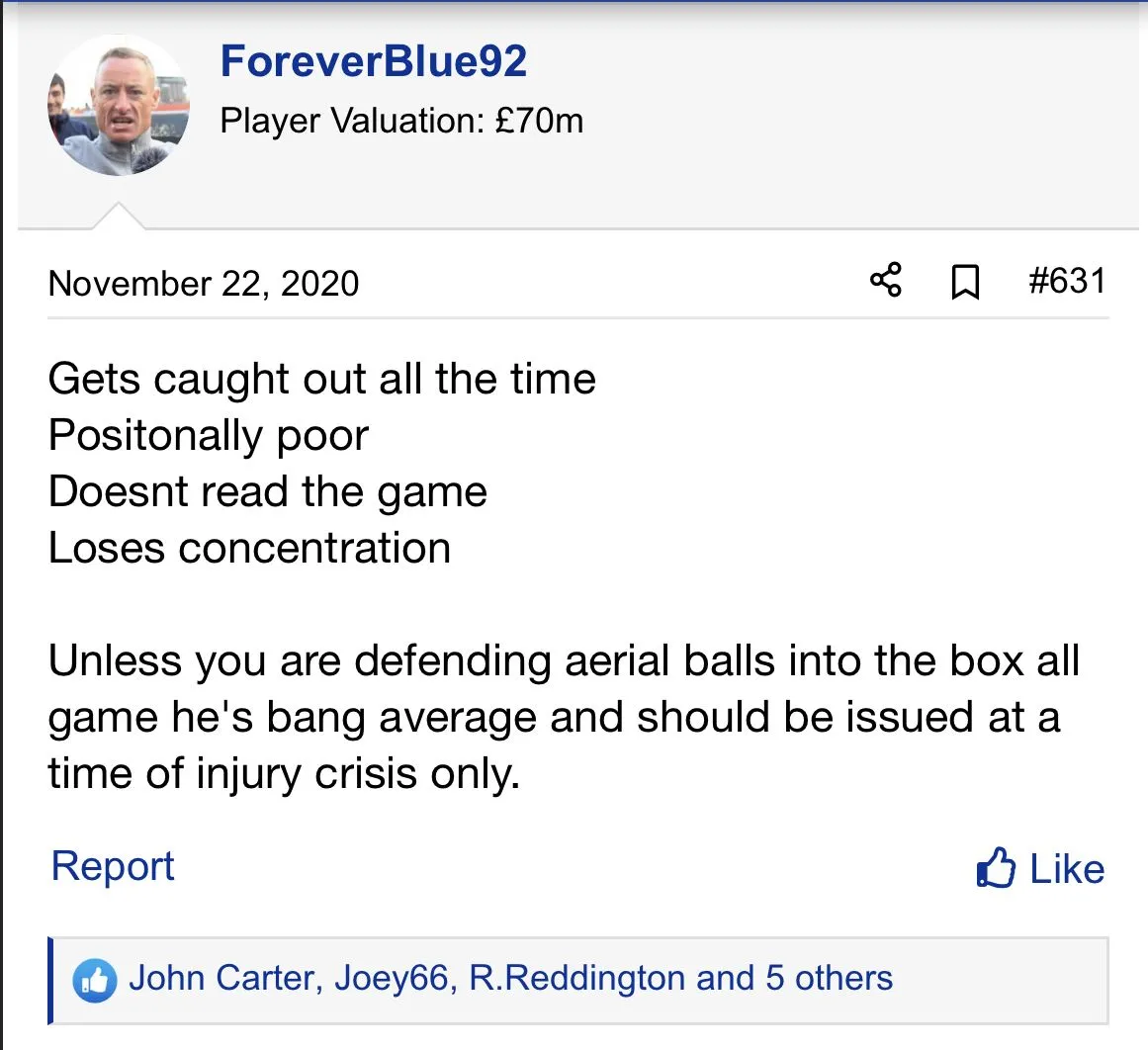1148x1050 pixels.
Task: Report this post
Action: (113, 866)
